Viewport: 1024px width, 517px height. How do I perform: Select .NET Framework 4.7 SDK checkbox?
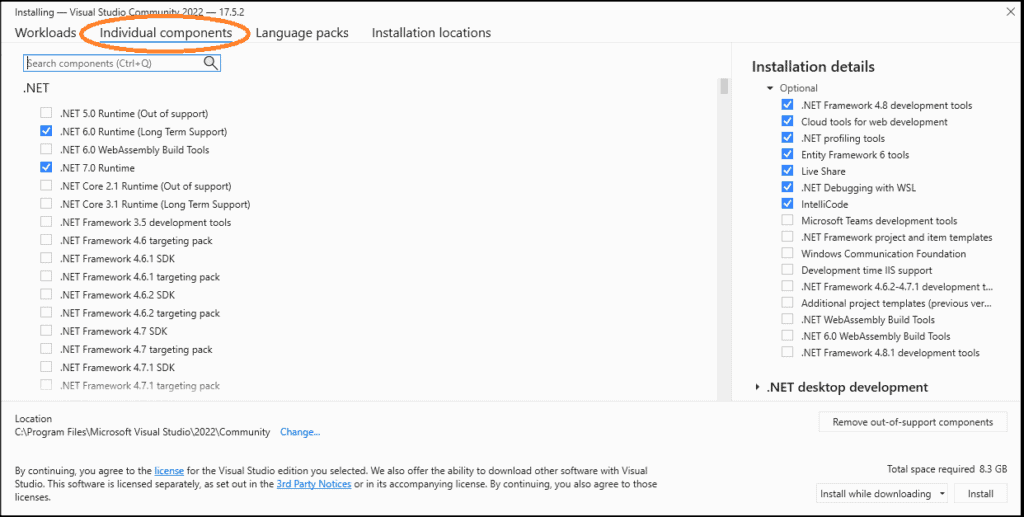click(x=46, y=331)
